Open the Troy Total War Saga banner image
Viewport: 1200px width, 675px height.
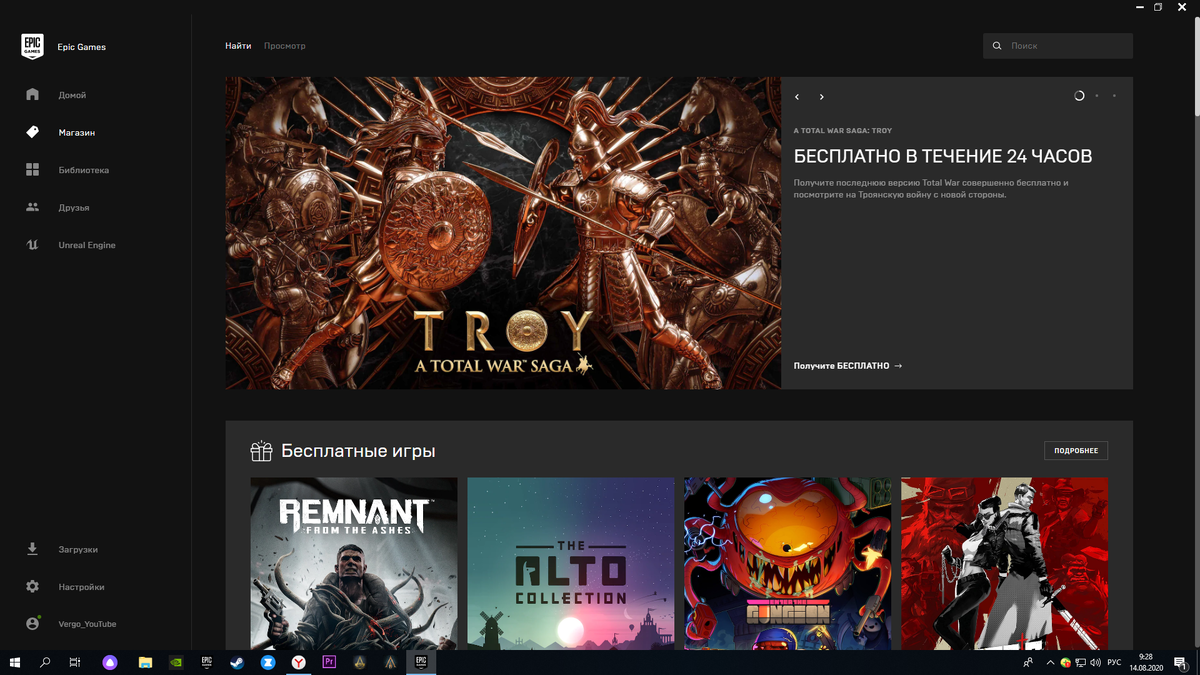point(503,233)
